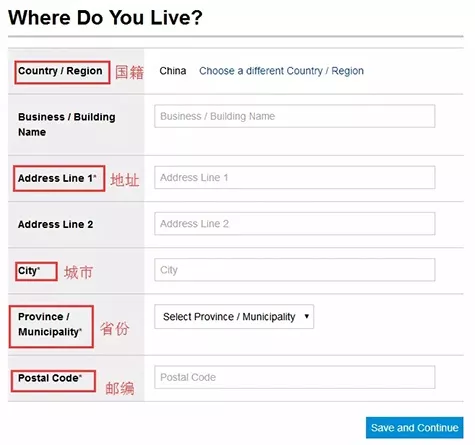Click into the Address Line 2 field
Image resolution: width=475 pixels, height=445 pixels.
[295, 223]
